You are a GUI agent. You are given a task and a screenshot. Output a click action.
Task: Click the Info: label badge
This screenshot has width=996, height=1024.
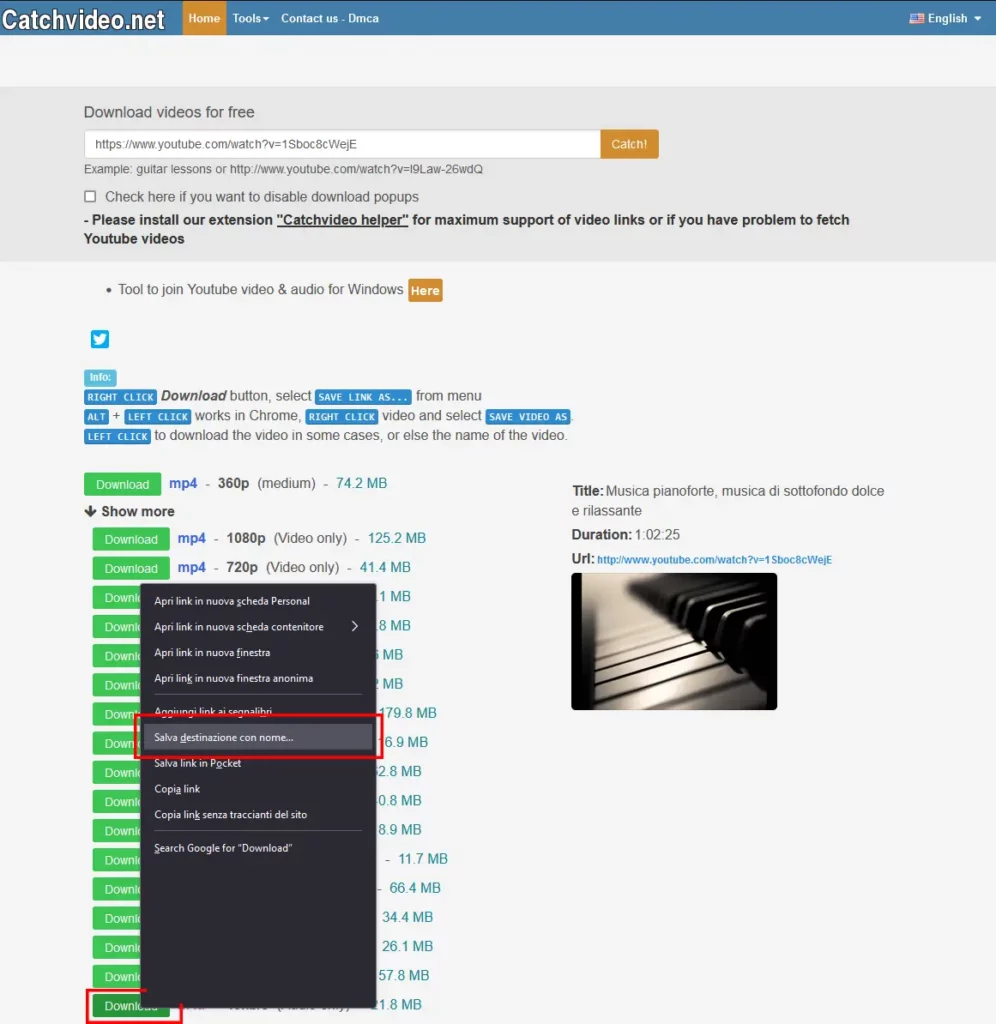[100, 377]
